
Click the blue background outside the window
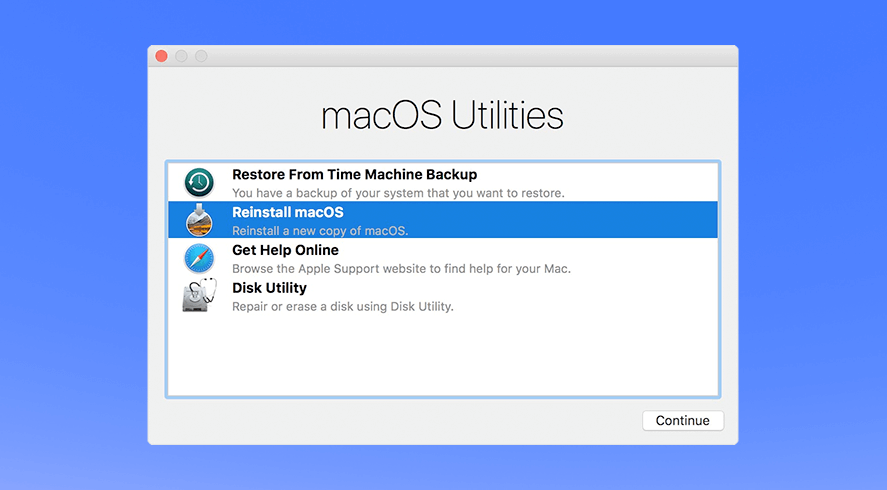click(70, 250)
